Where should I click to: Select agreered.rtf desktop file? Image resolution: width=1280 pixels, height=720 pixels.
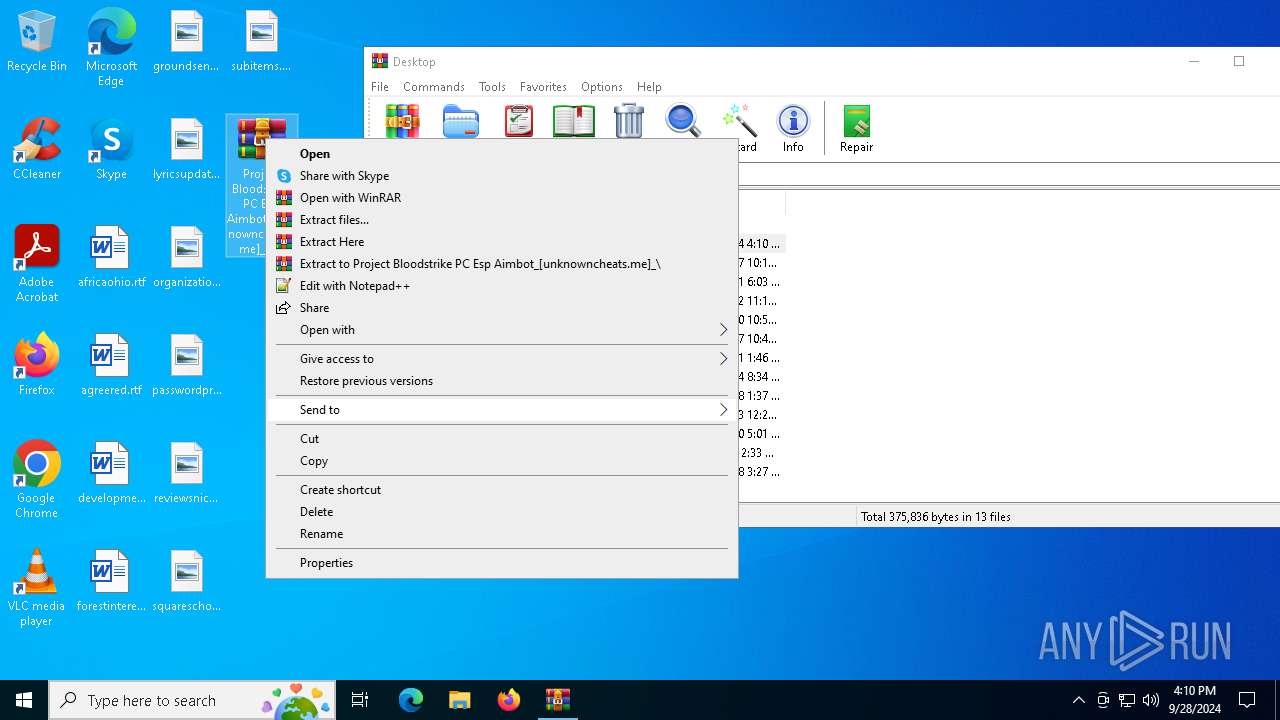point(111,365)
